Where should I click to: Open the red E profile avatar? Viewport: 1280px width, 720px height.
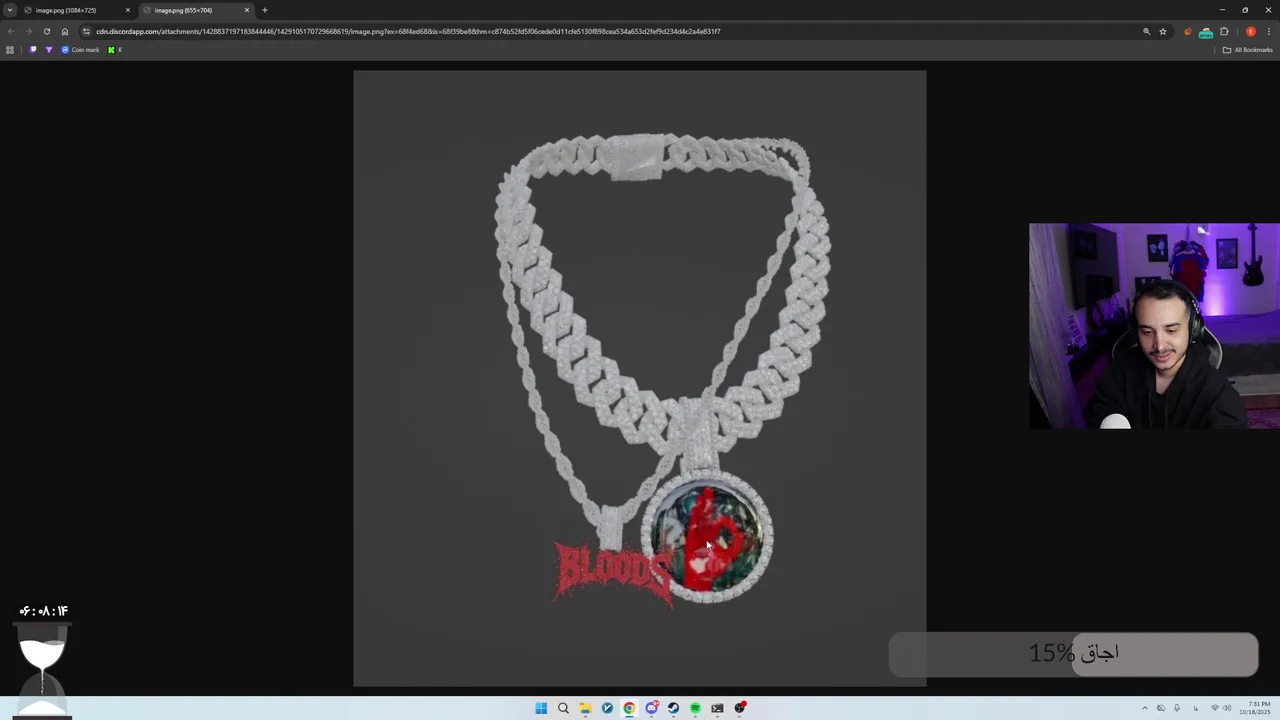(x=1250, y=31)
